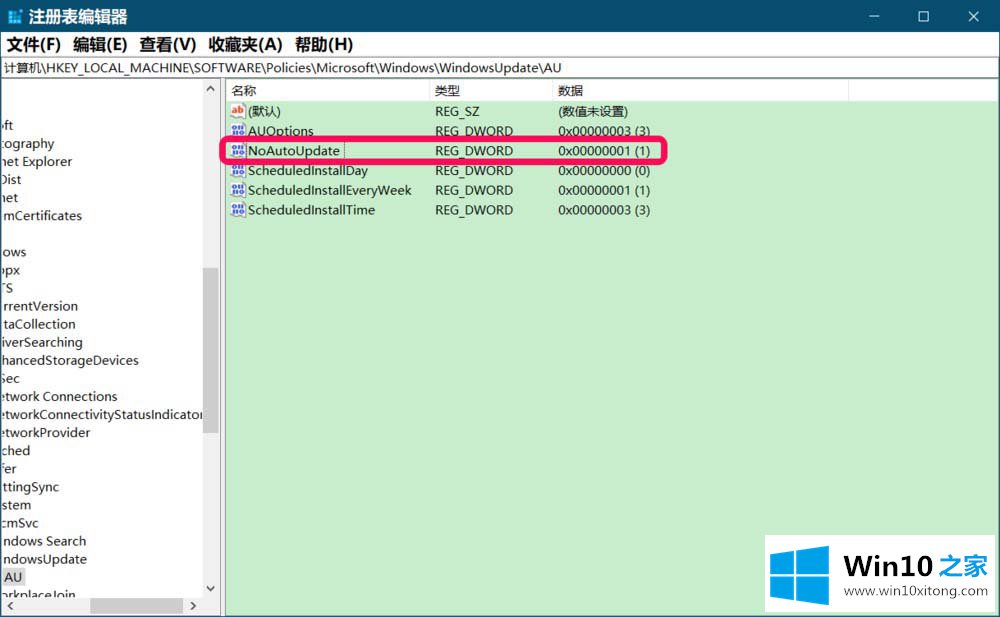Select the mCertificates tree key

pos(42,216)
